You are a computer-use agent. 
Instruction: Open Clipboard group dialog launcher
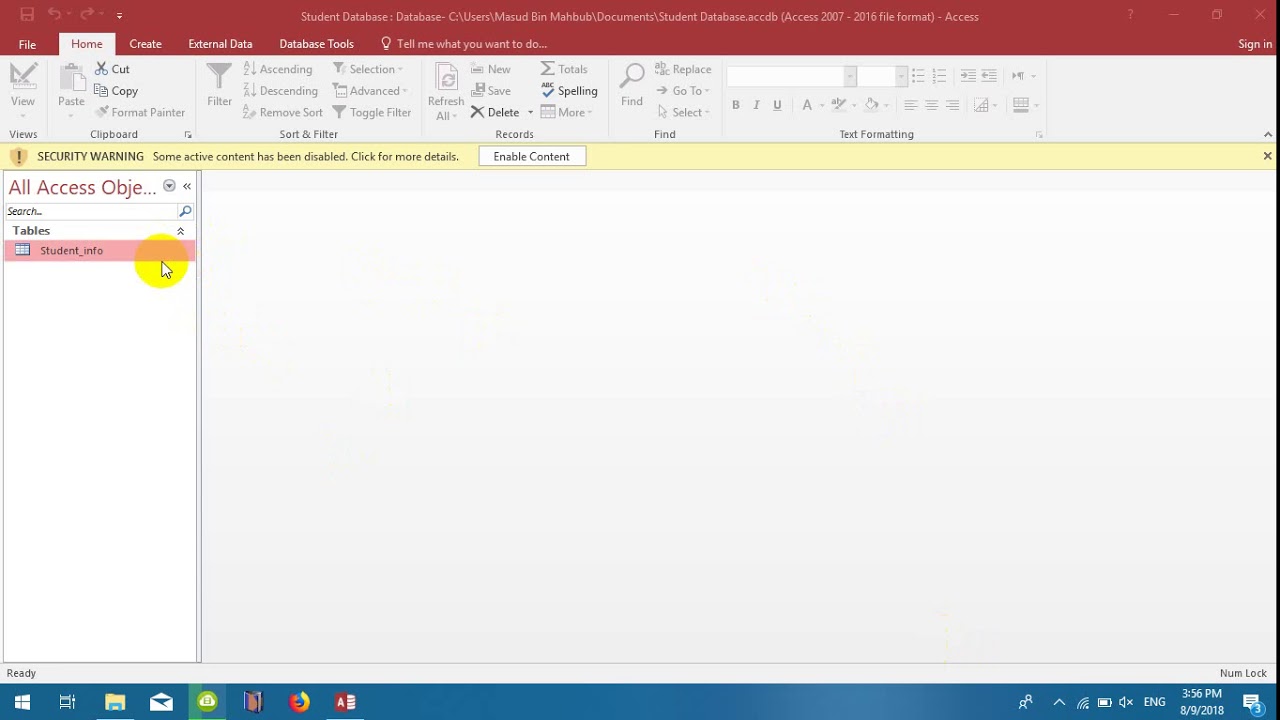click(188, 134)
